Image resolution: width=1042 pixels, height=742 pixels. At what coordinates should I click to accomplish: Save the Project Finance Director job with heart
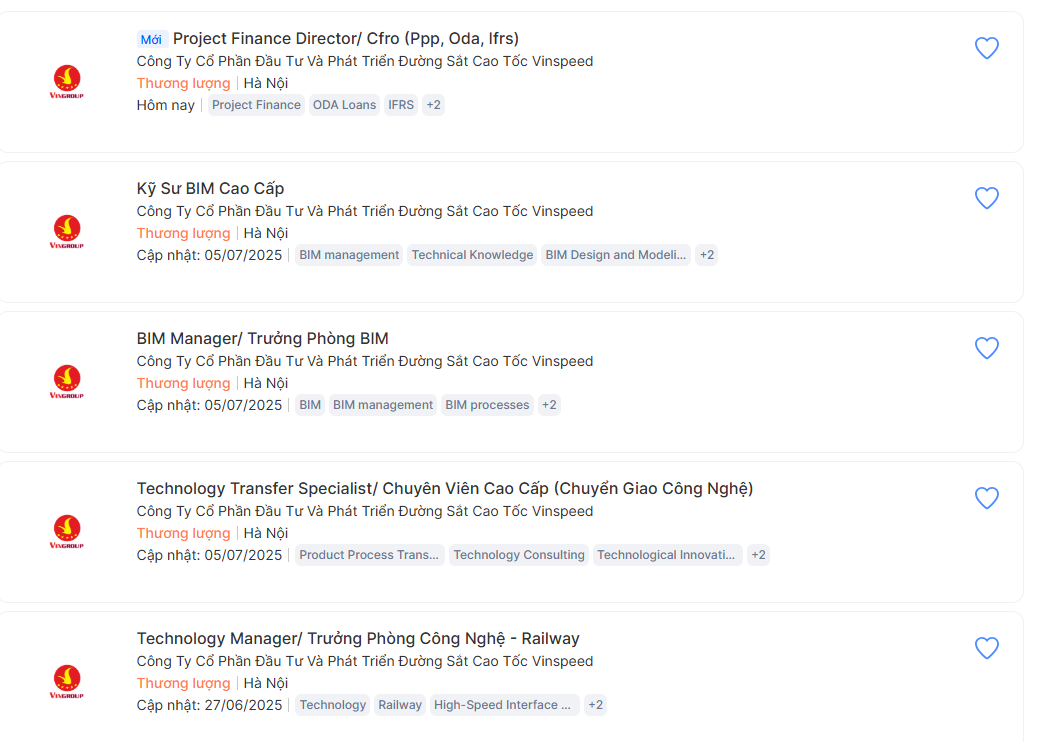987,48
